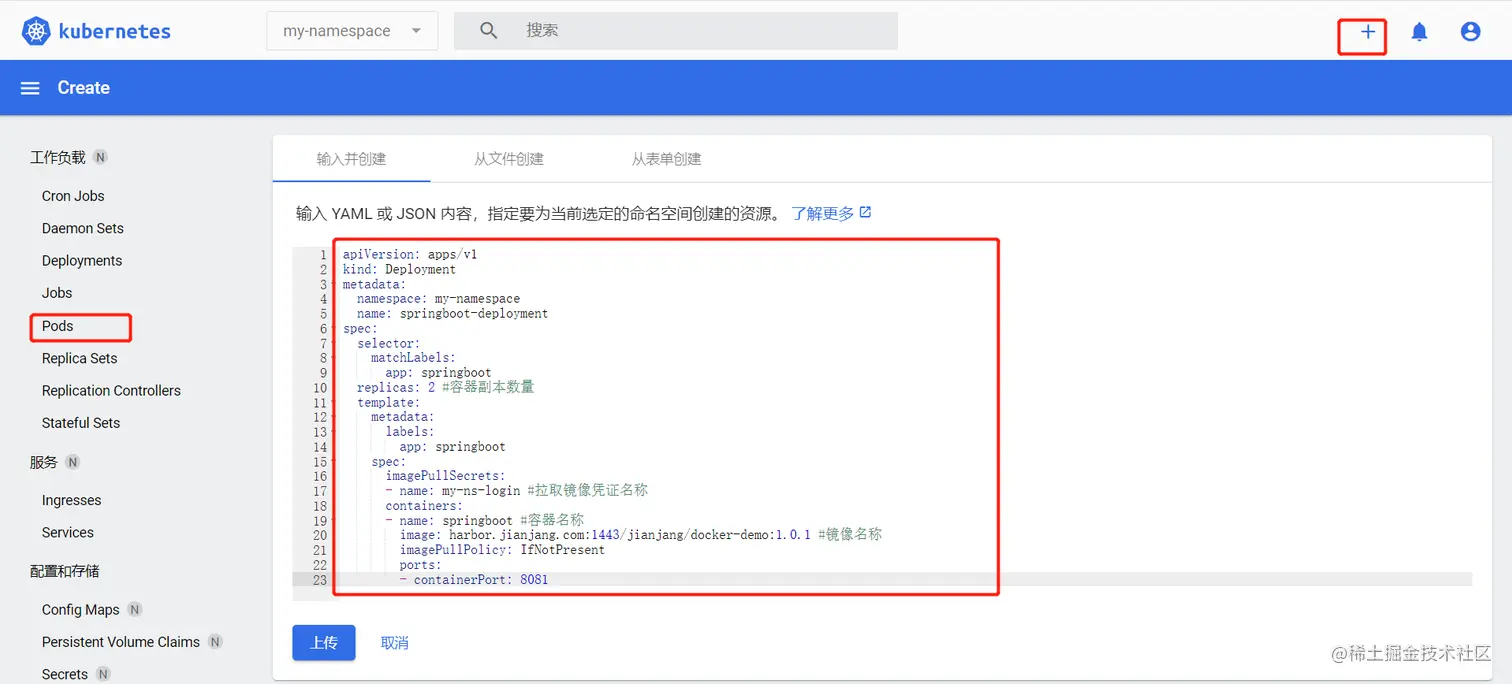Click the 'replicas: 2' line in editor
The image size is (1512, 684).
445,387
